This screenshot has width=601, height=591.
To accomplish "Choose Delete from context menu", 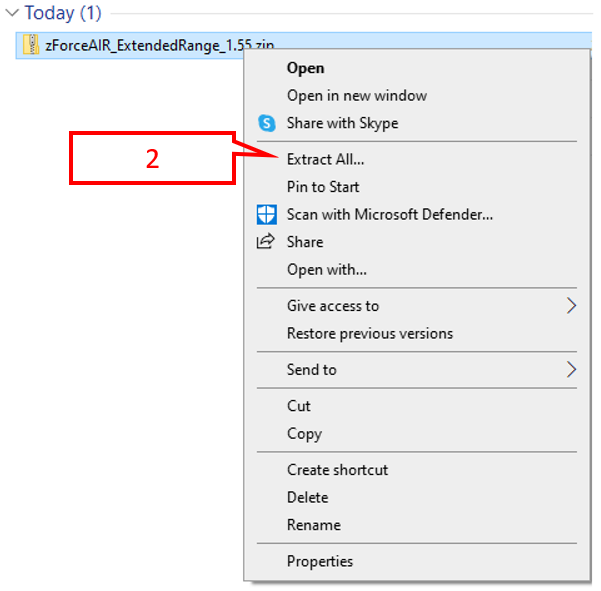I will [x=307, y=497].
